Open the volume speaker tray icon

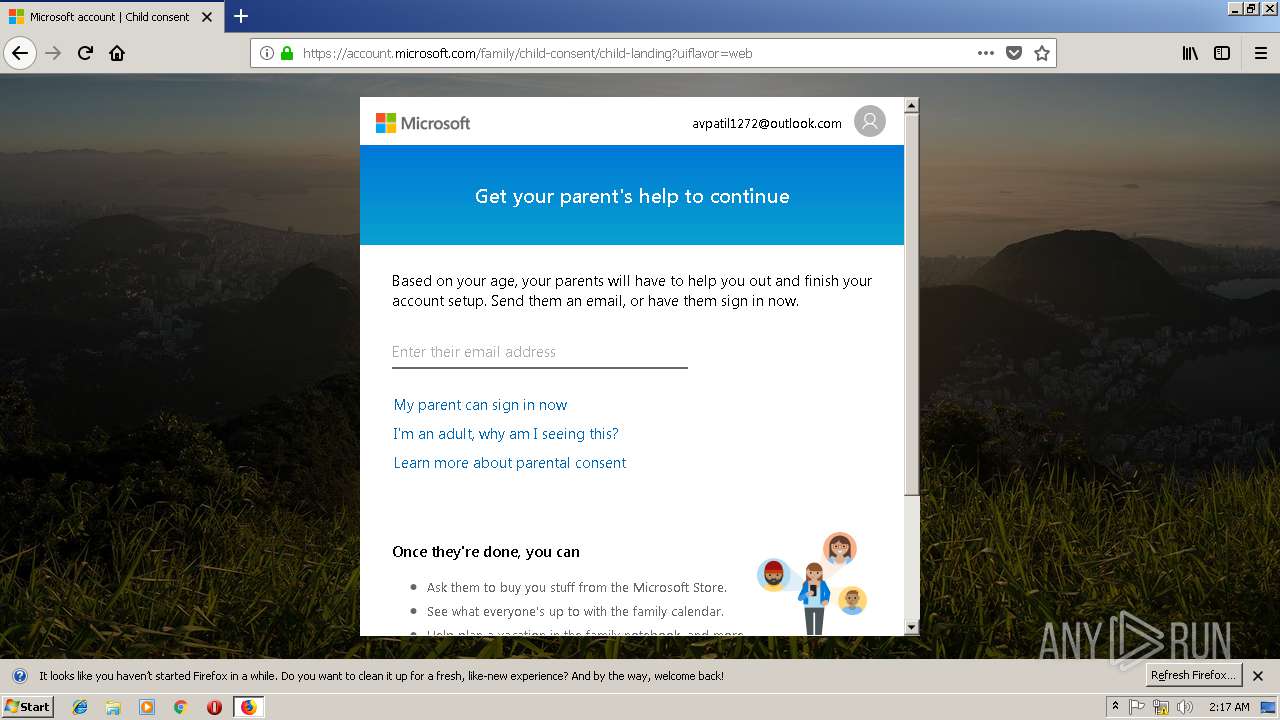(1185, 707)
